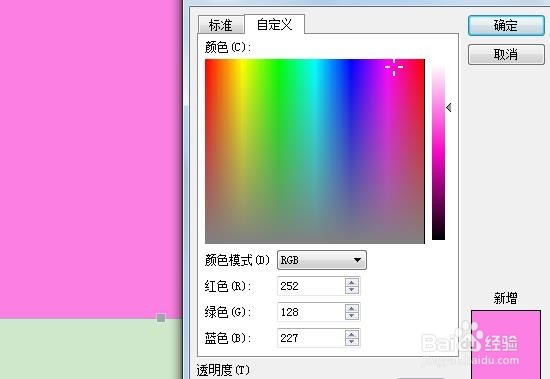Decrease the blue value with down arrow
The image size is (550, 379).
352,342
